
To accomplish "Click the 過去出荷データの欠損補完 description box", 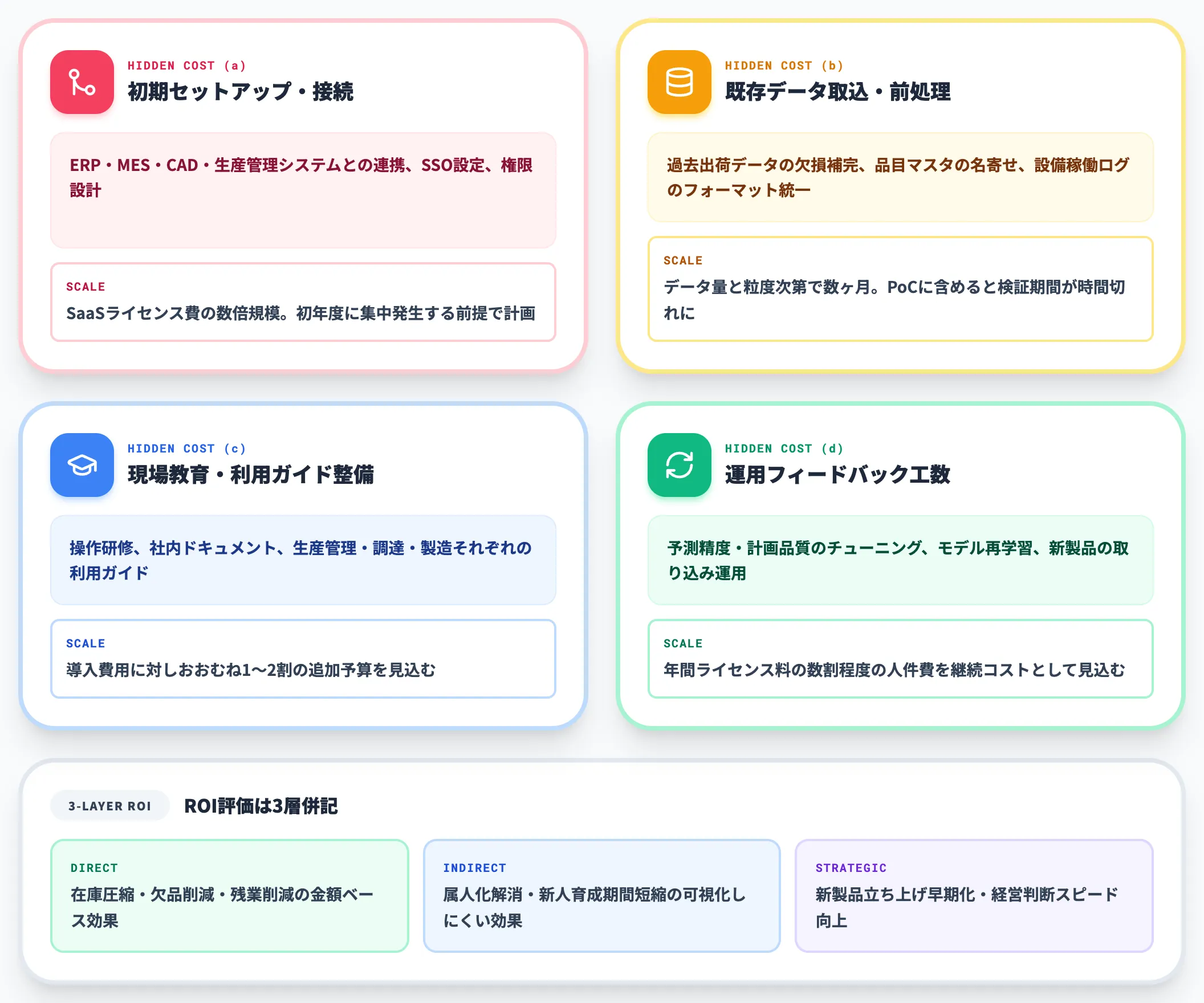I will [900, 177].
